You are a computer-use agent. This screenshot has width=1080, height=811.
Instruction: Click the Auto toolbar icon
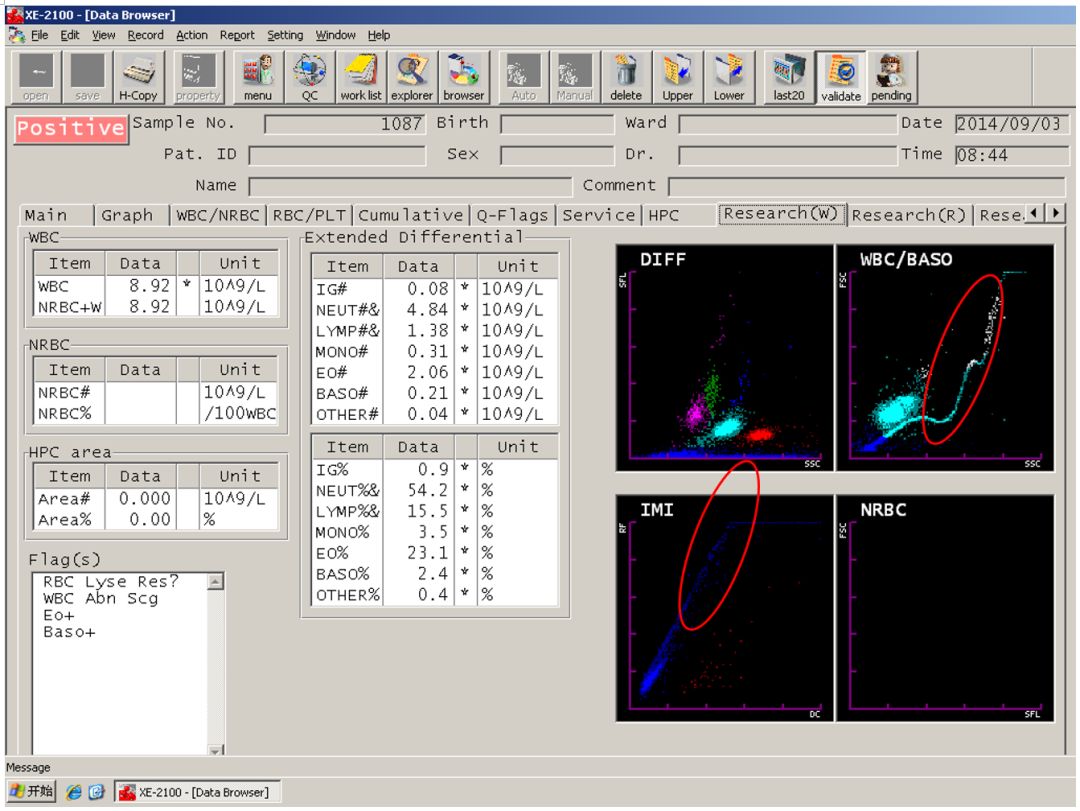tap(523, 77)
